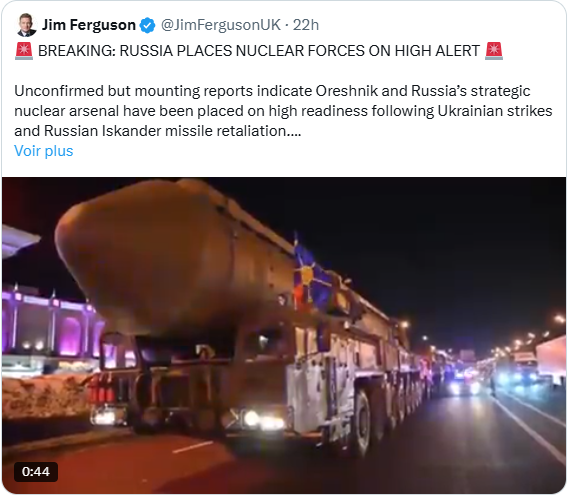Open the Jim Ferguson display name
Image resolution: width=572 pixels, height=498 pixels.
pos(89,25)
